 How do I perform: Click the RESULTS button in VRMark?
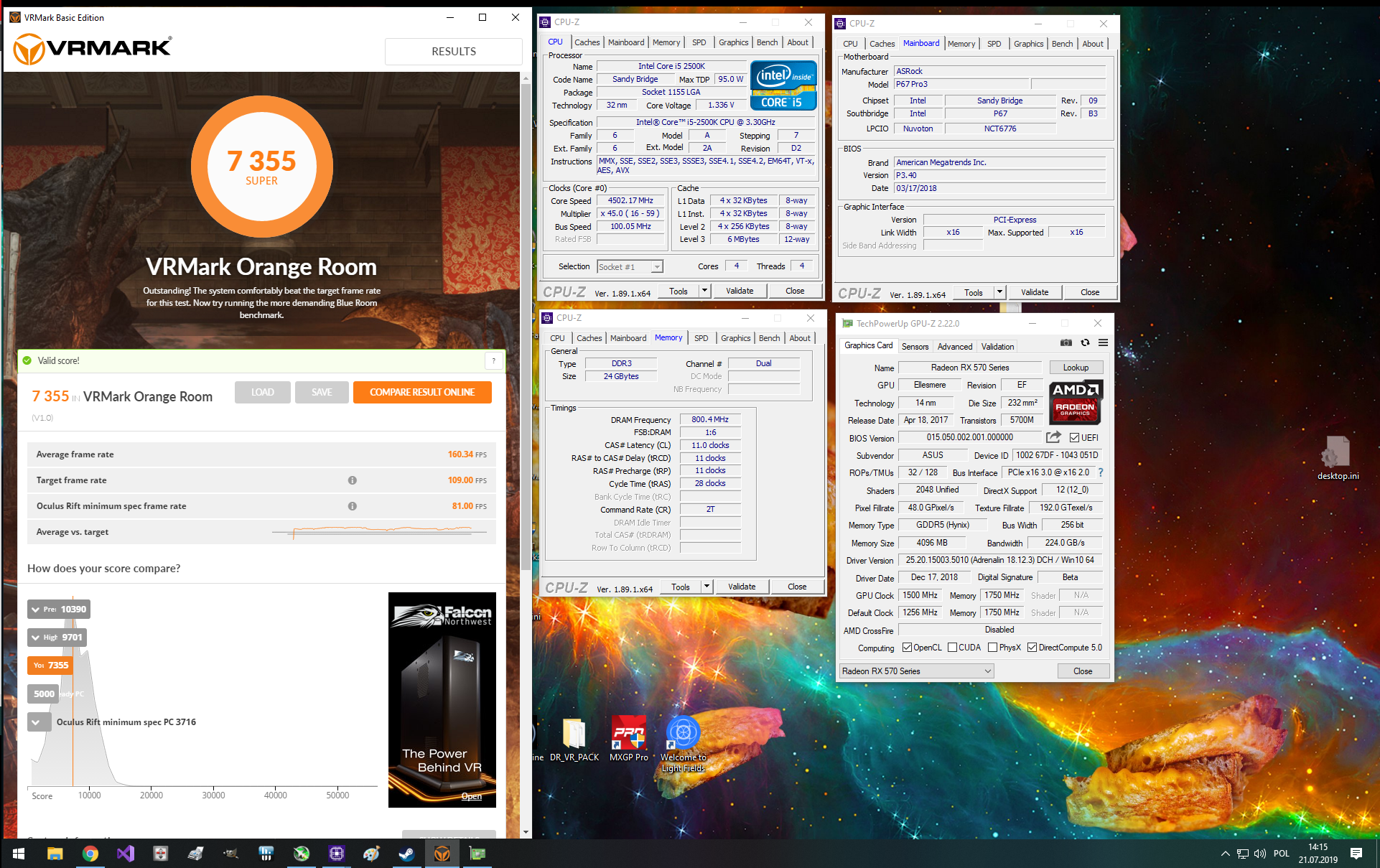coord(453,52)
